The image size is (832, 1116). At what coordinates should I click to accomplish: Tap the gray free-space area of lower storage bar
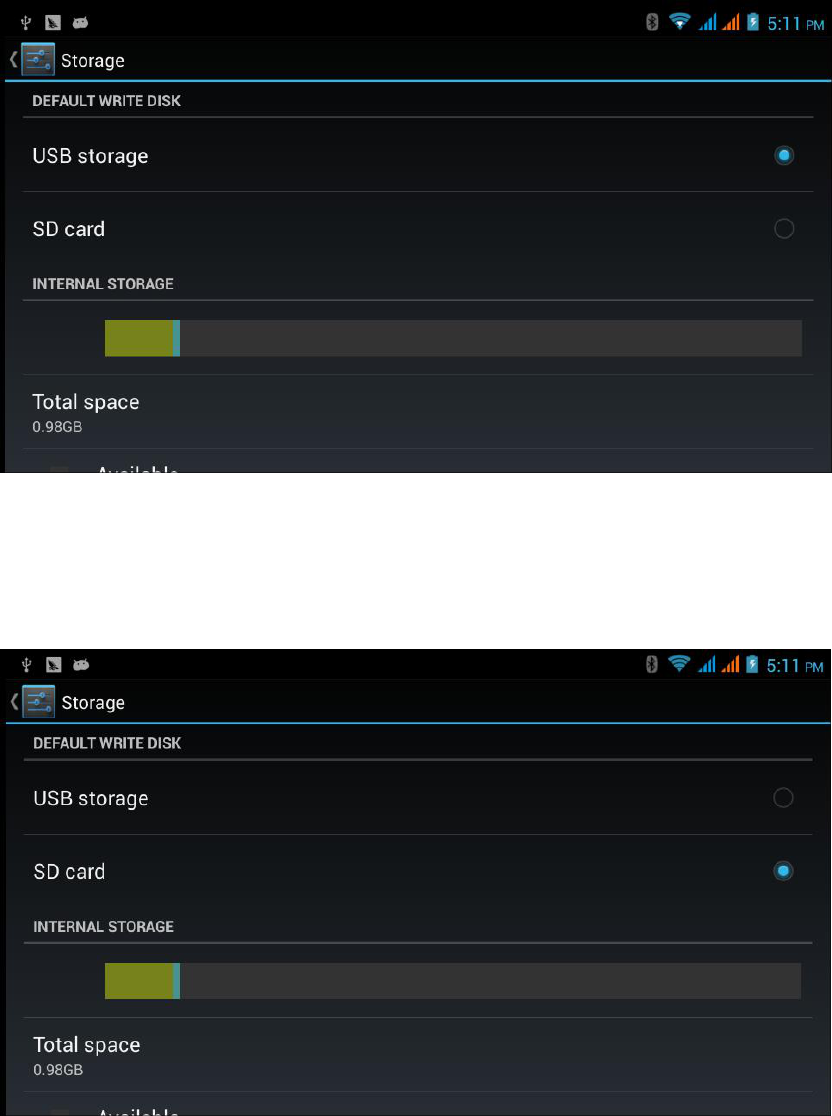click(490, 981)
